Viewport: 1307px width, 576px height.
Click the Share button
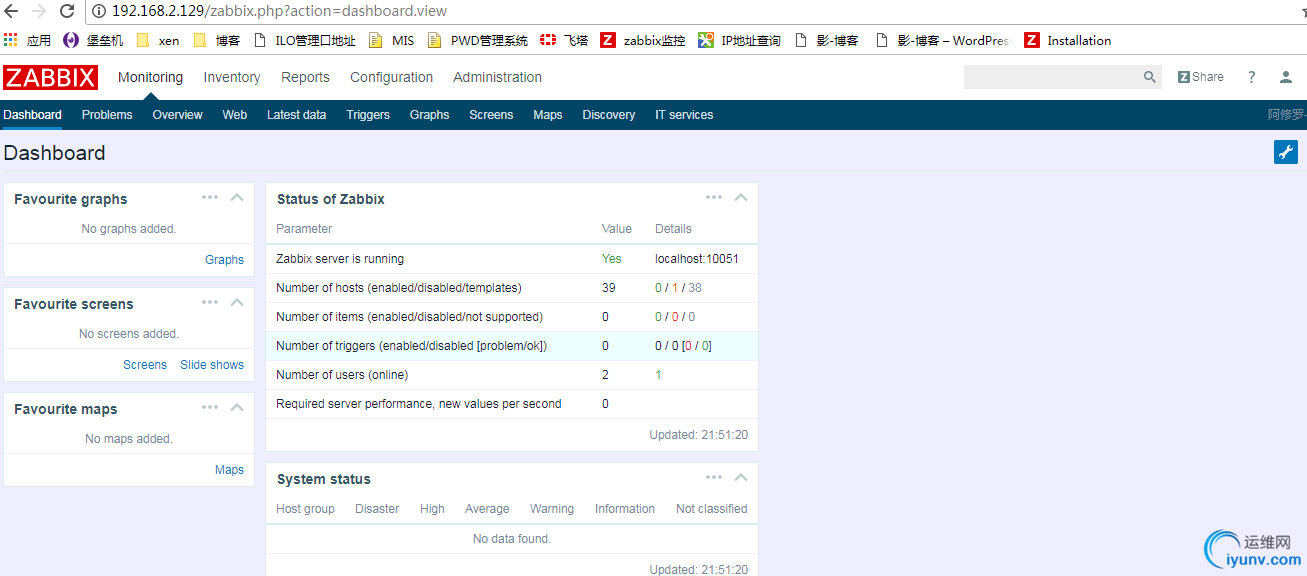click(1200, 77)
